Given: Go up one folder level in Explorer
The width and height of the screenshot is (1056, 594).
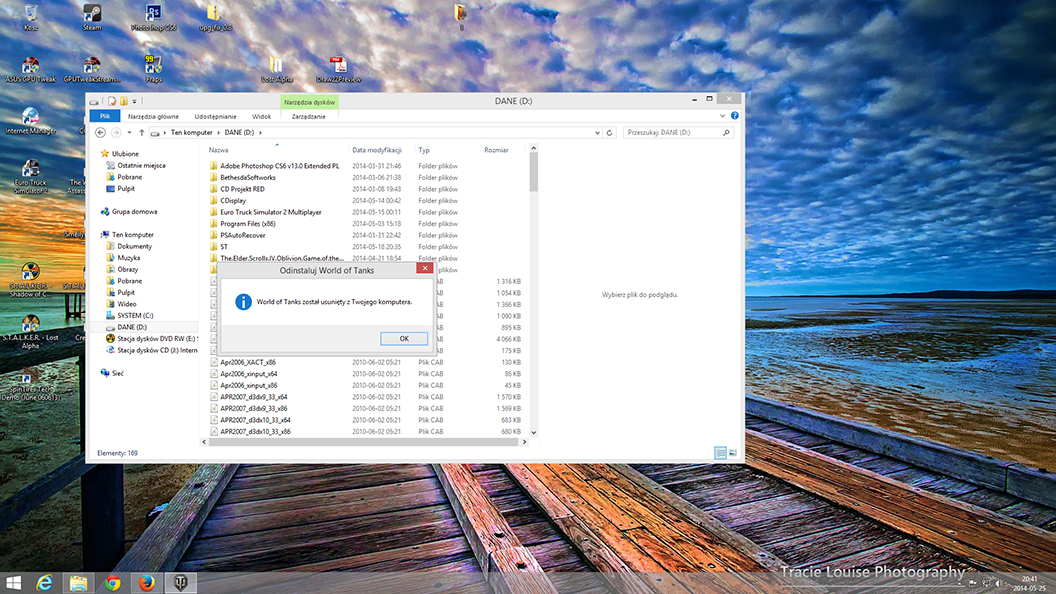Looking at the screenshot, I should (x=141, y=133).
